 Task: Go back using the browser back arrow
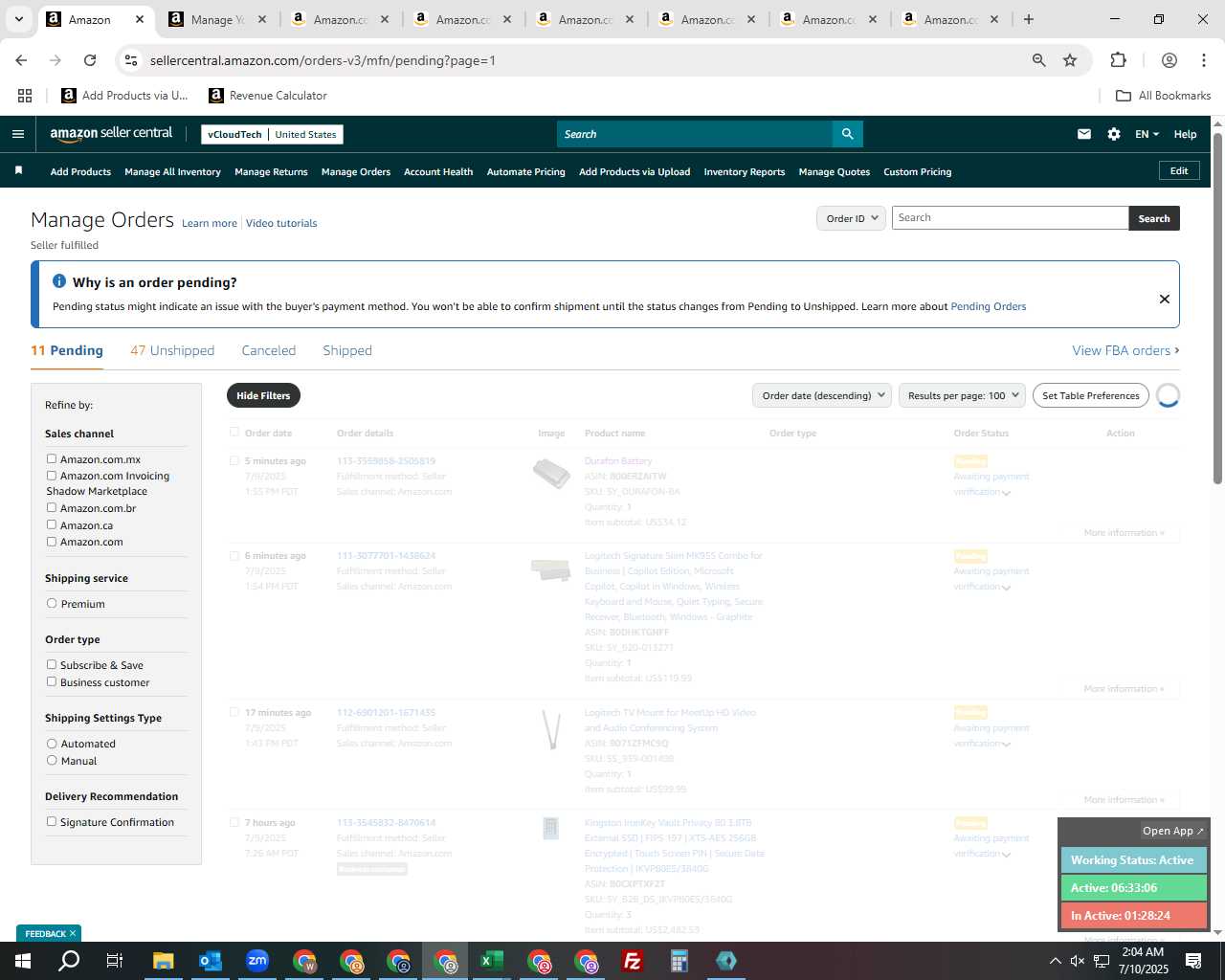click(21, 60)
